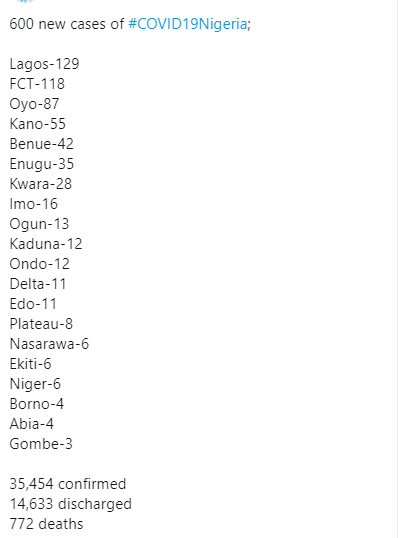The image size is (401, 538).
Task: Click the Kaduna-12 entry
Action: tap(46, 244)
